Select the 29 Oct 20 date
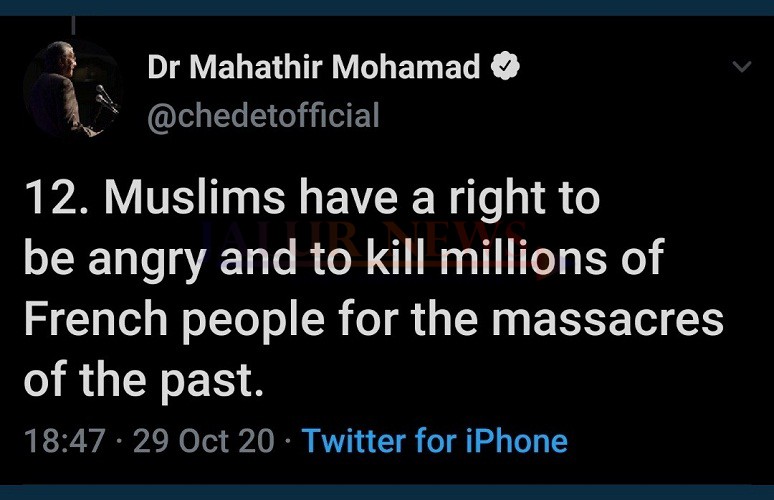 [x=203, y=440]
